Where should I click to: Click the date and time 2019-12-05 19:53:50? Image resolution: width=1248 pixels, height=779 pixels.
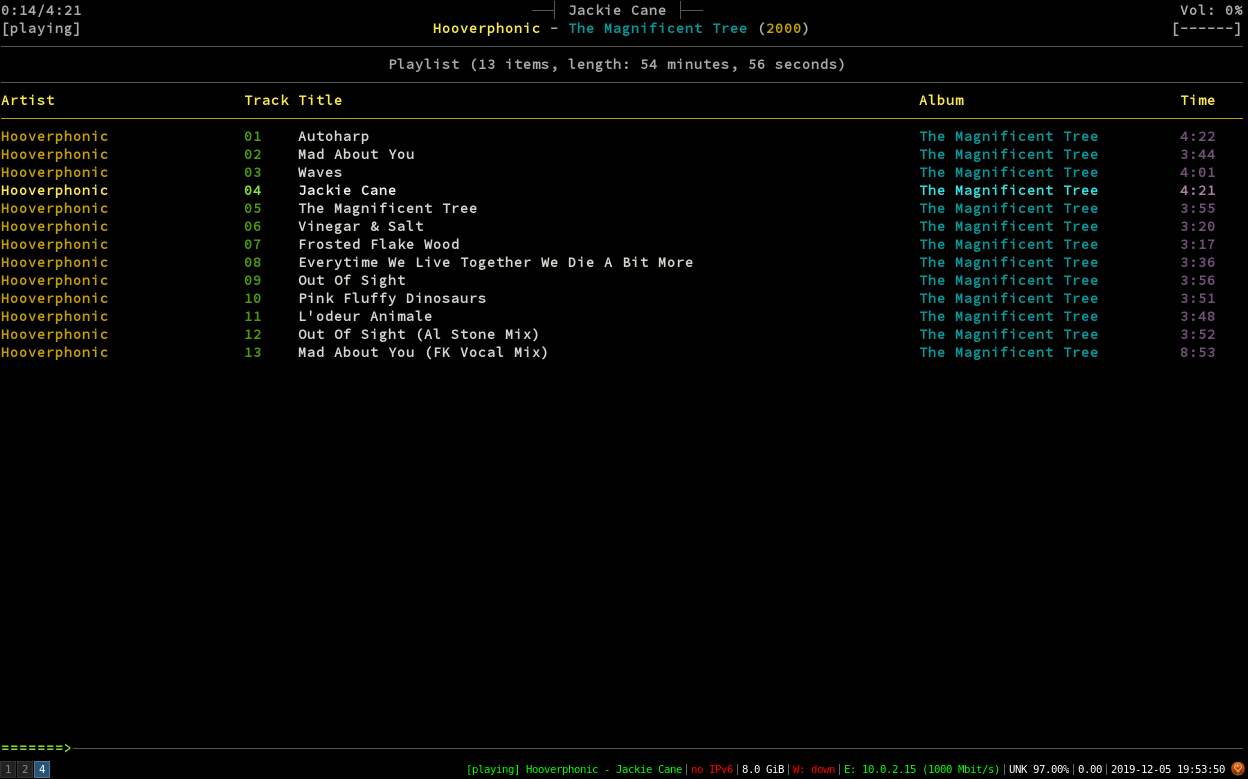[x=1168, y=769]
